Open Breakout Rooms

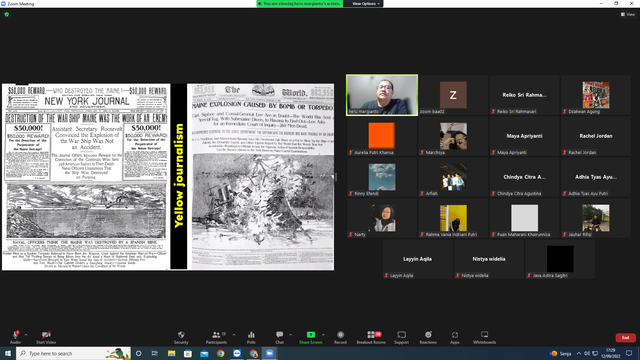pyautogui.click(x=371, y=337)
